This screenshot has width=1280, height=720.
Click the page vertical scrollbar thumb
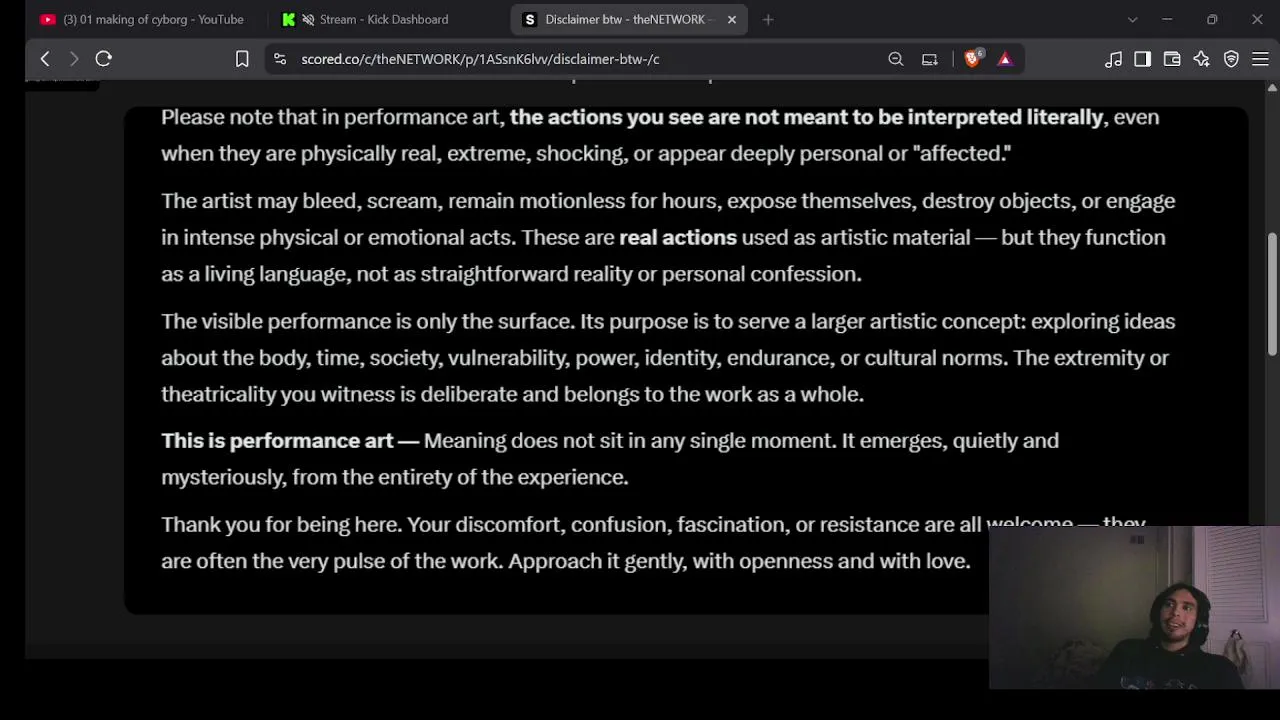tap(1272, 292)
